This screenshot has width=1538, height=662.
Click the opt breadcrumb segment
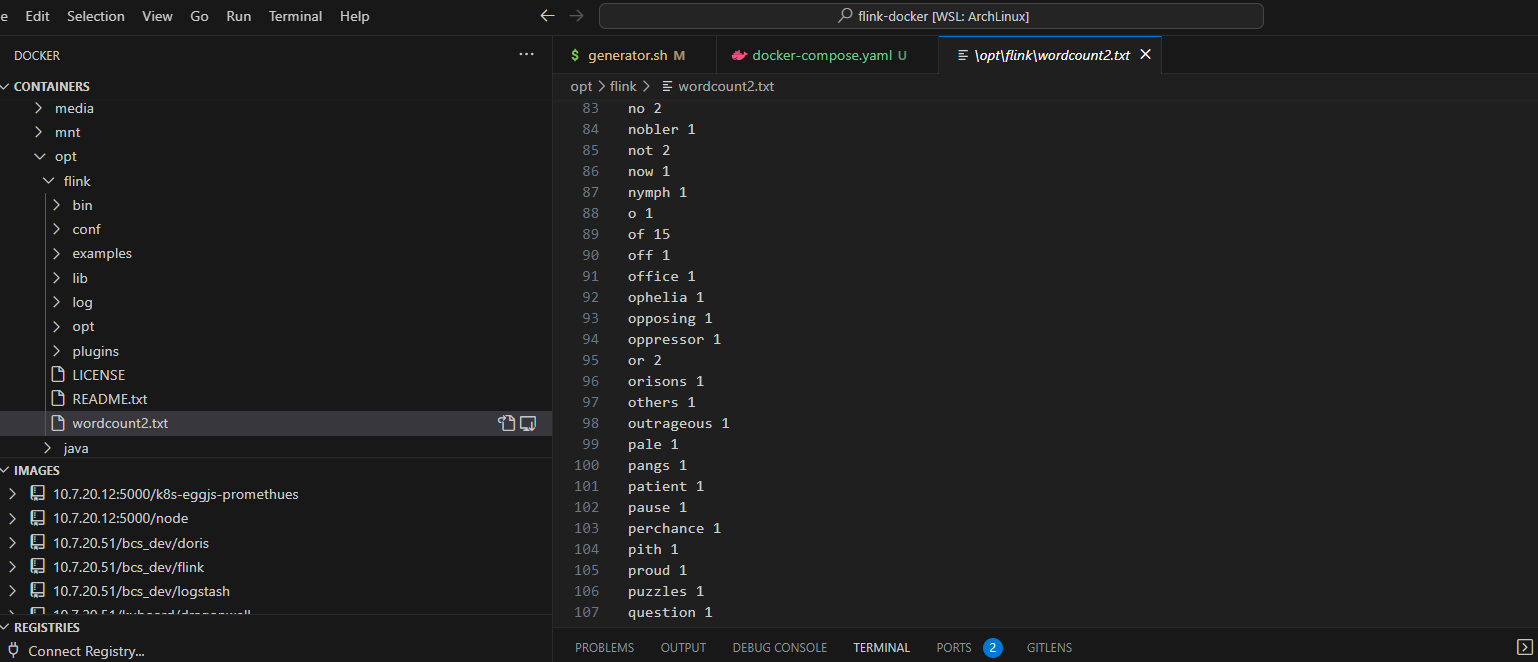click(x=581, y=86)
